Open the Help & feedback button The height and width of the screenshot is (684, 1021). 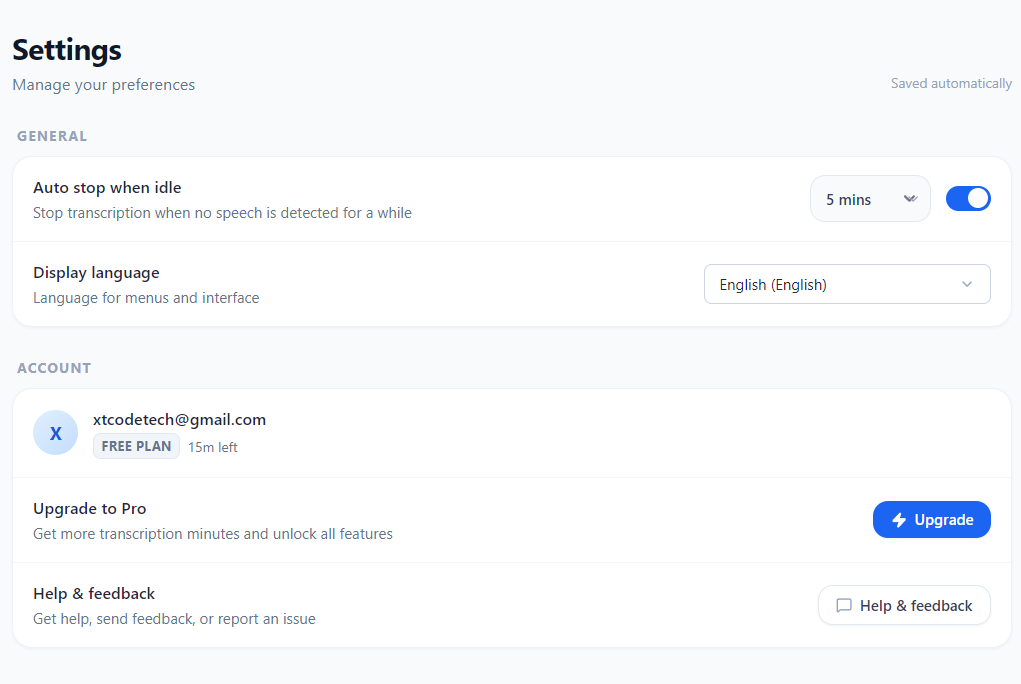coord(904,606)
